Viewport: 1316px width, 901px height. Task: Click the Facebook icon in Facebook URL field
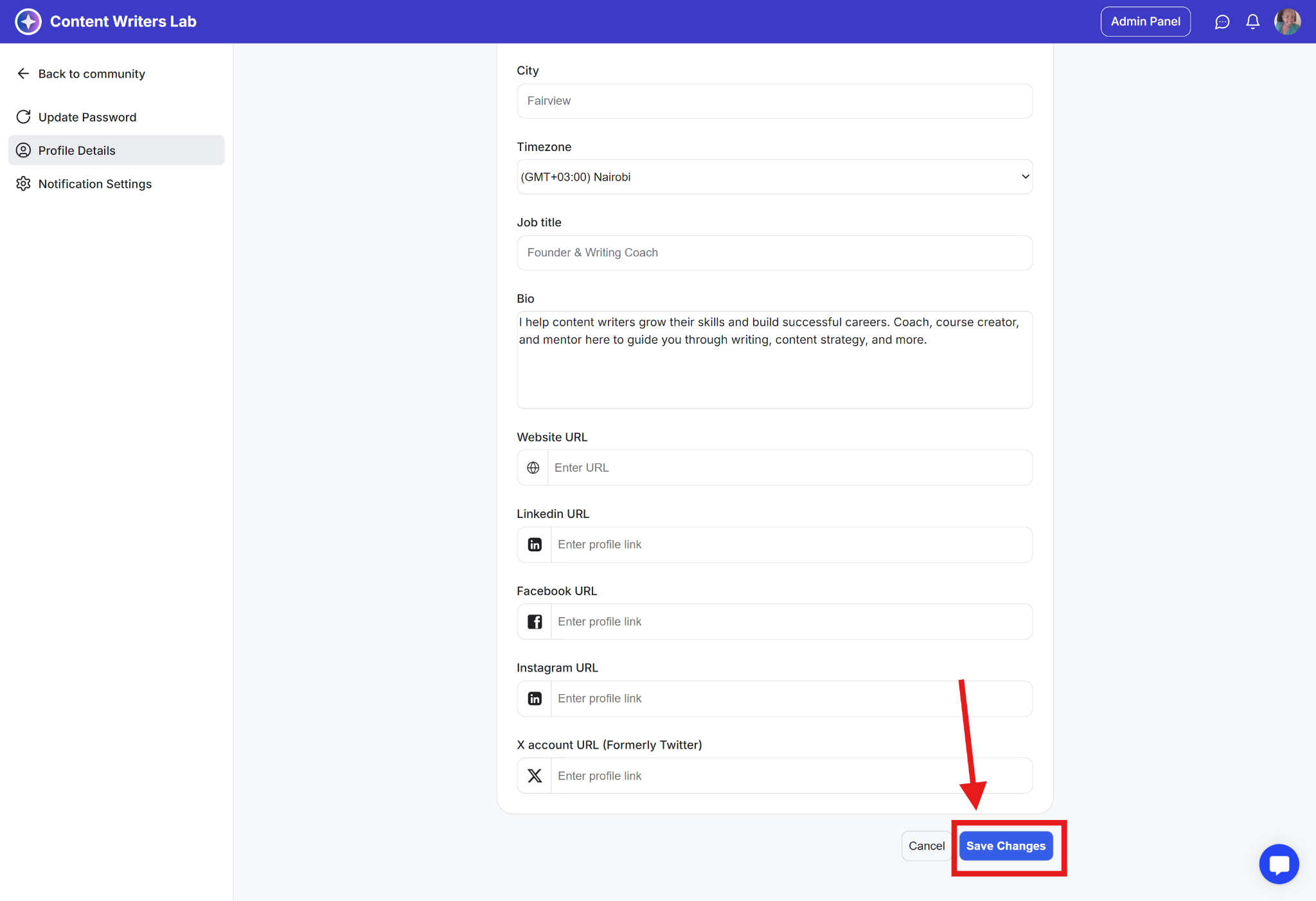(x=535, y=621)
